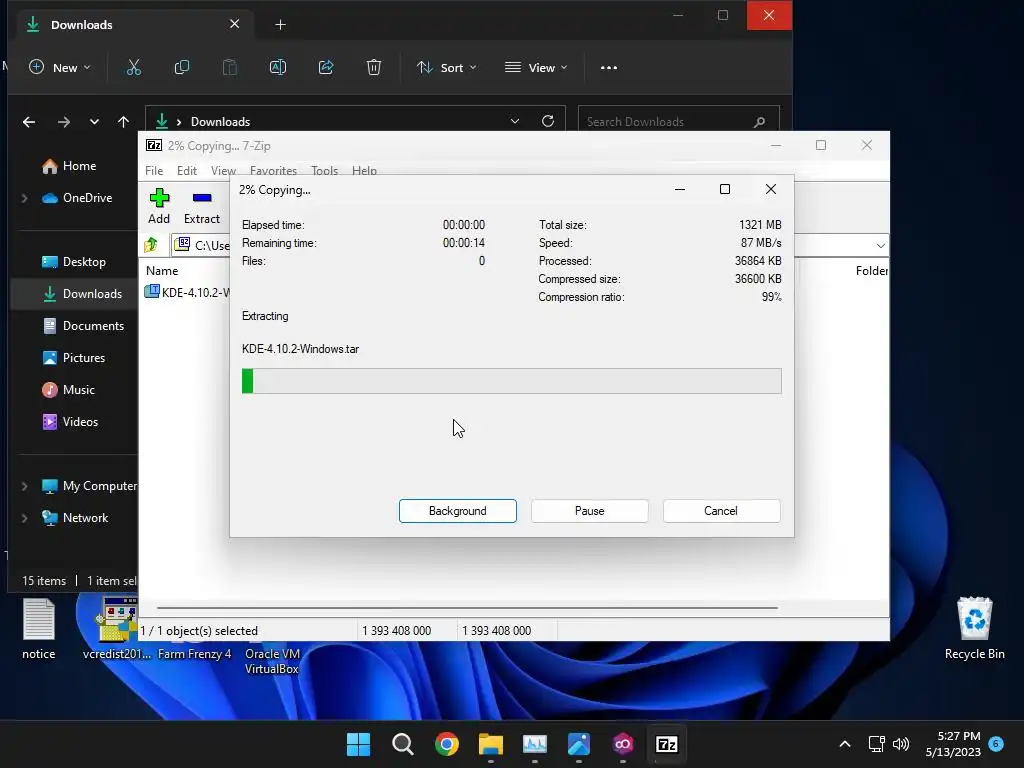Click the Add icon in 7-Zip toolbar

pos(159,198)
